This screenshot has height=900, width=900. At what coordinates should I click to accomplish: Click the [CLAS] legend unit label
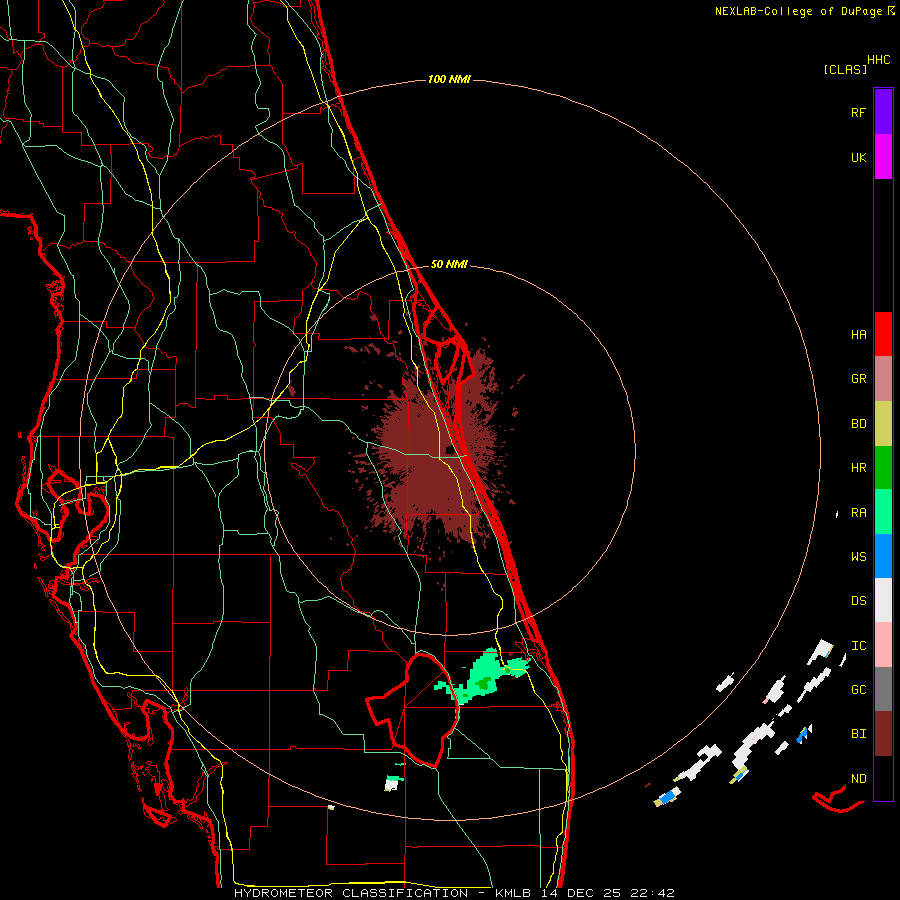coord(845,69)
